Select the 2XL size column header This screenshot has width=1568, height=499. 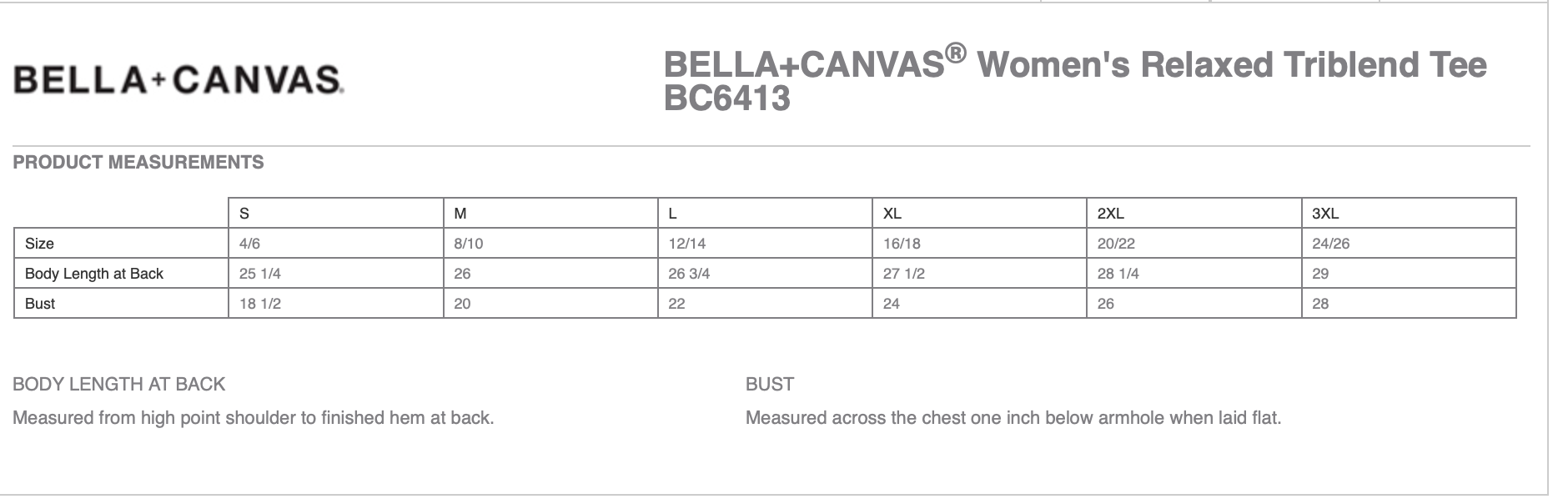(1110, 214)
